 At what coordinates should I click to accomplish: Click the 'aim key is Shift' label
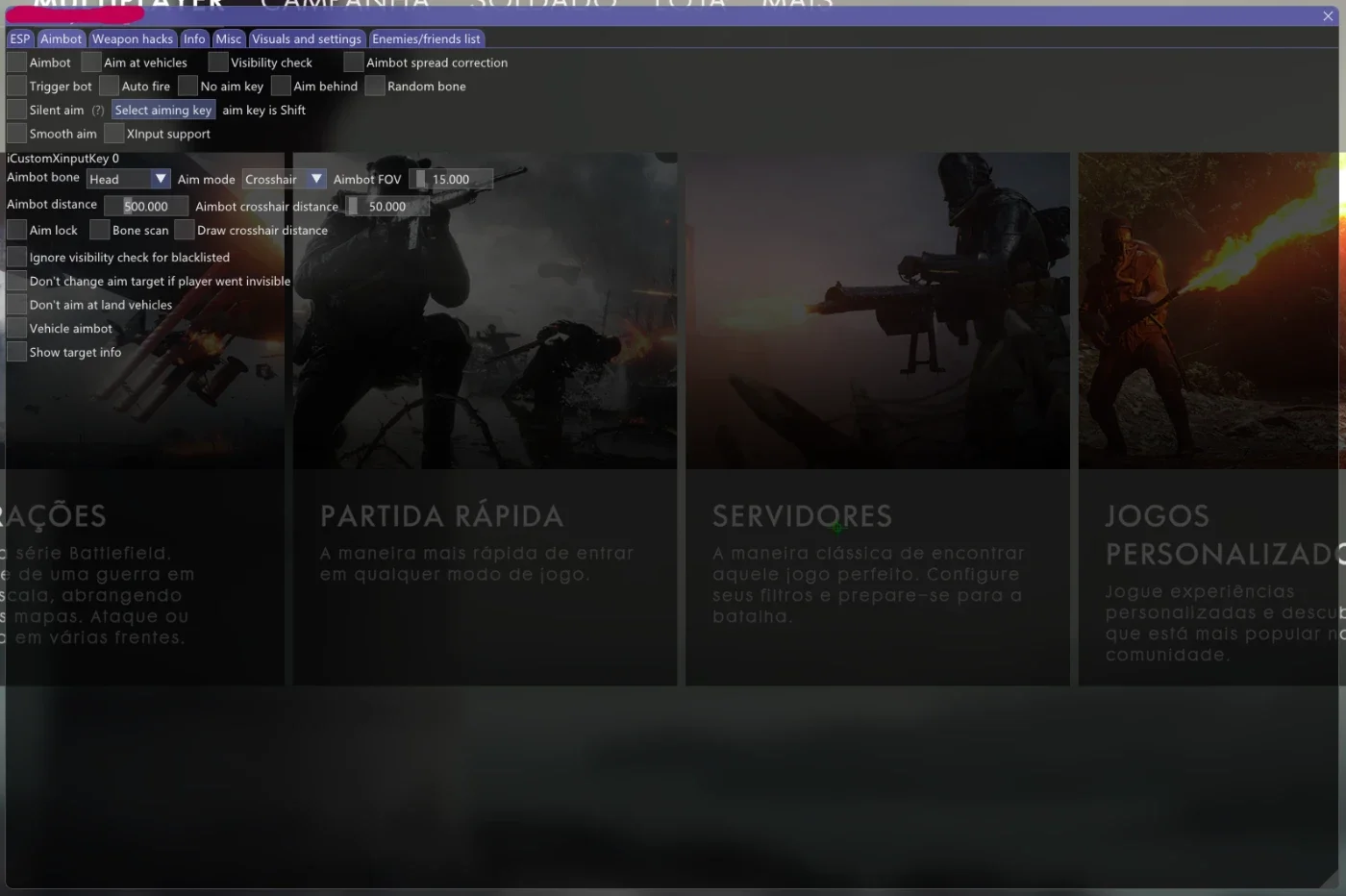pyautogui.click(x=264, y=111)
